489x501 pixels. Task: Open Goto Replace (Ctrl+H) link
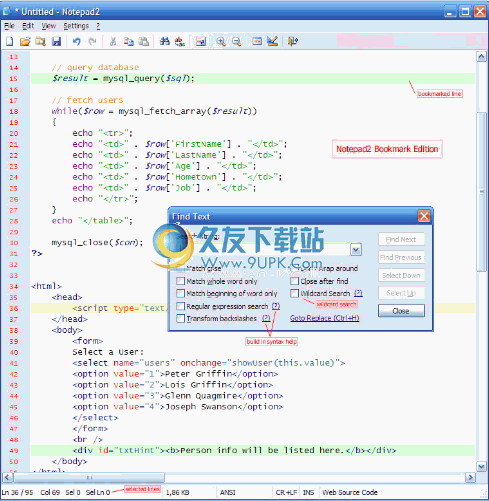(x=324, y=318)
